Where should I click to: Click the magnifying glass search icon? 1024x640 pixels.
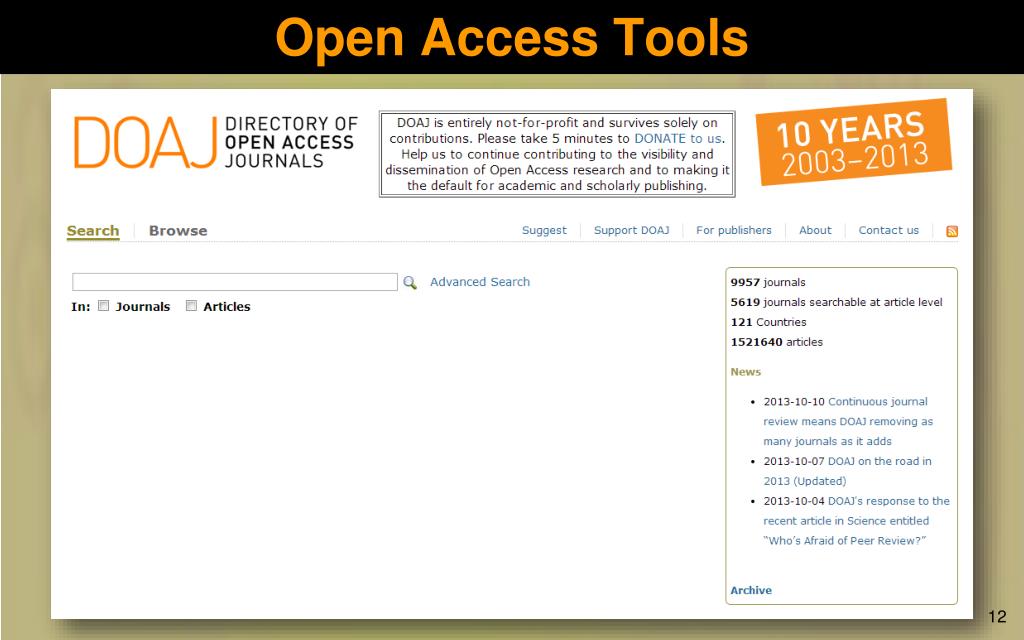coord(409,282)
